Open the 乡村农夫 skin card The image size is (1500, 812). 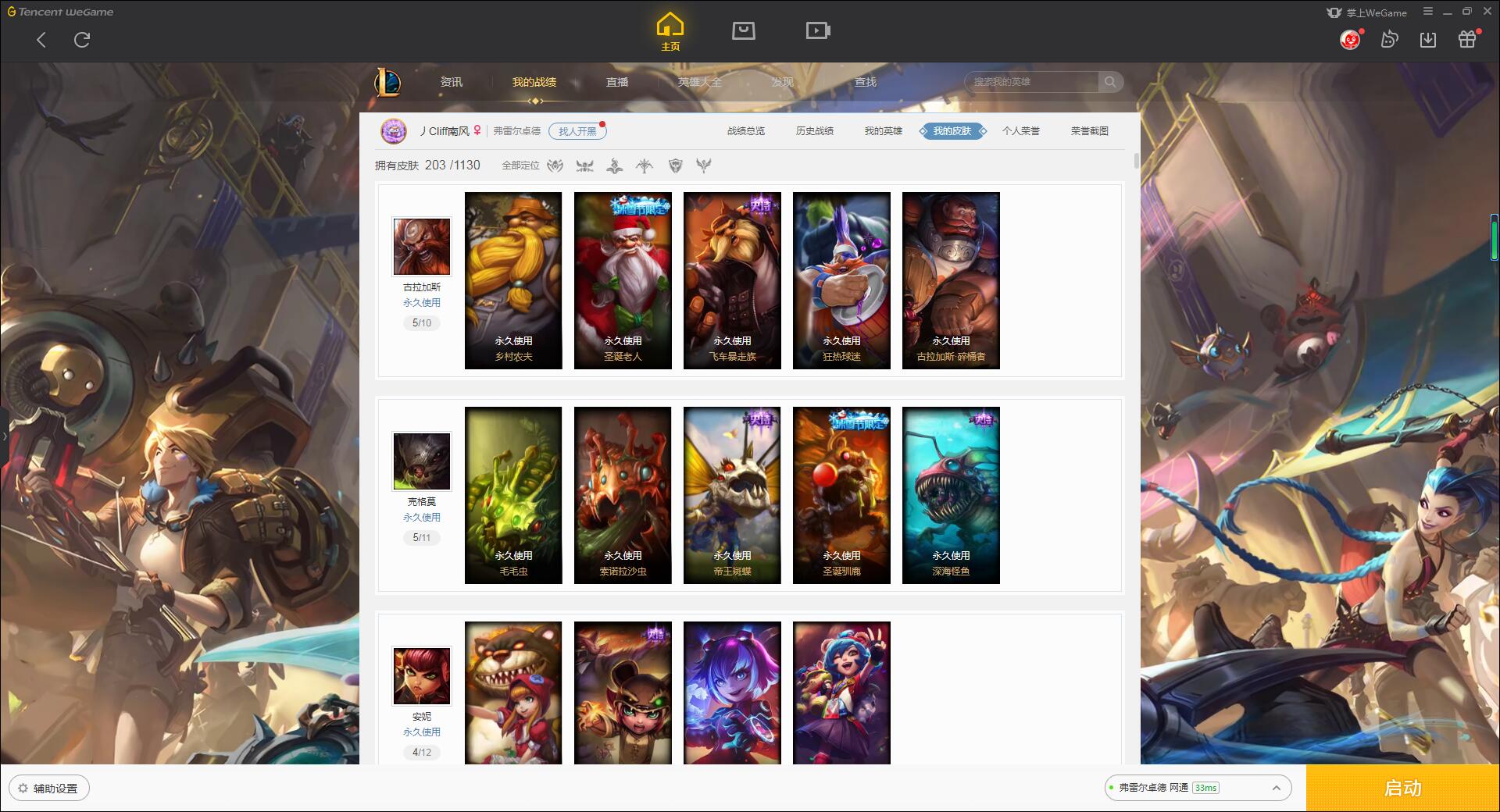[513, 281]
